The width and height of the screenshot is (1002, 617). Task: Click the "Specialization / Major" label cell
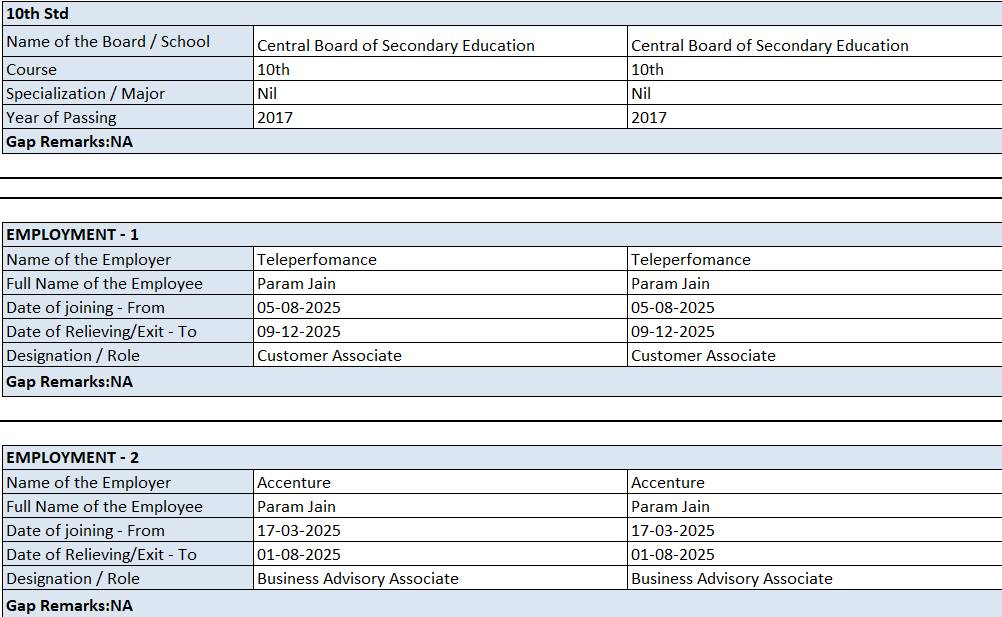[85, 93]
